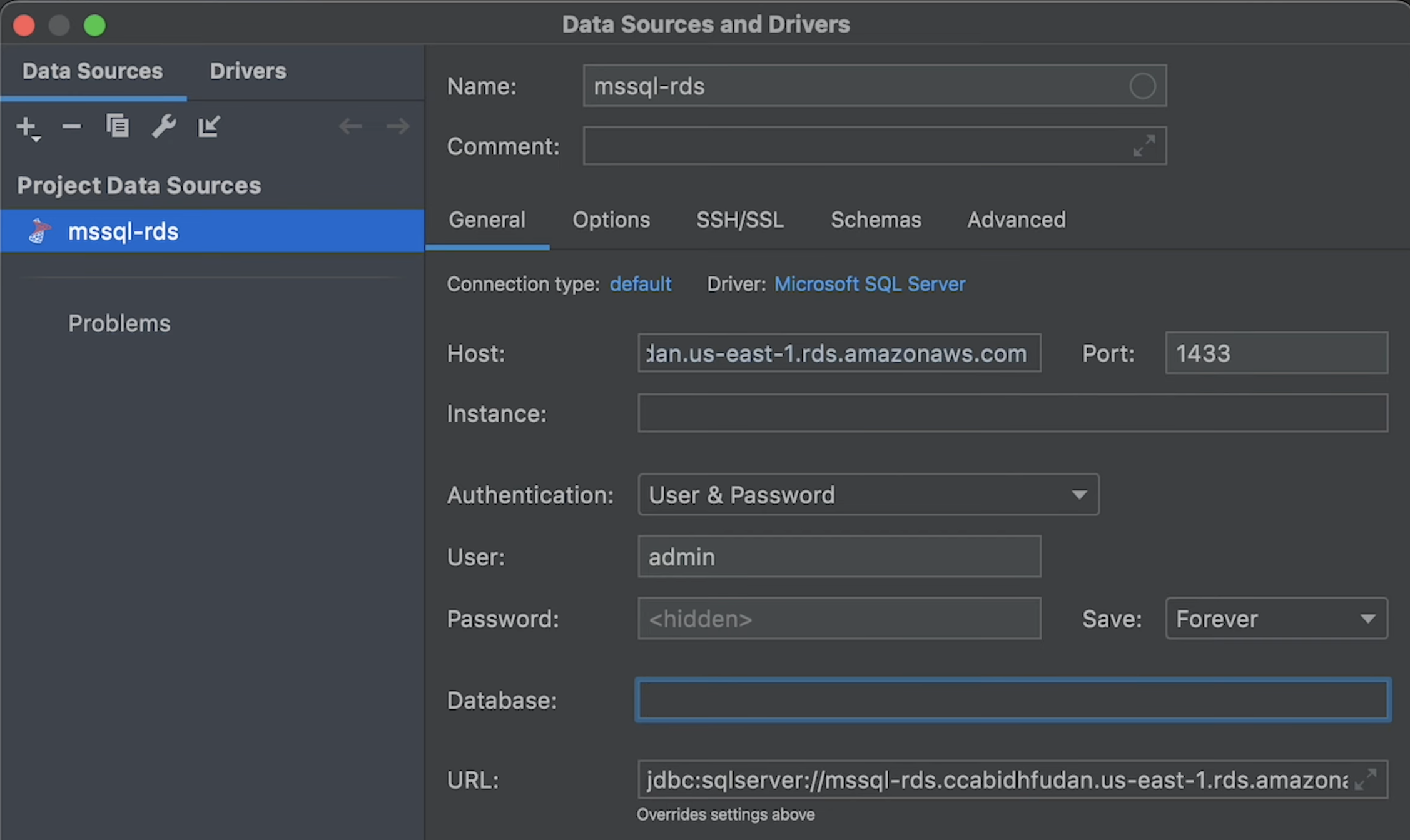
Task: Click the Microsoft SQL Server driver link
Action: tap(867, 285)
